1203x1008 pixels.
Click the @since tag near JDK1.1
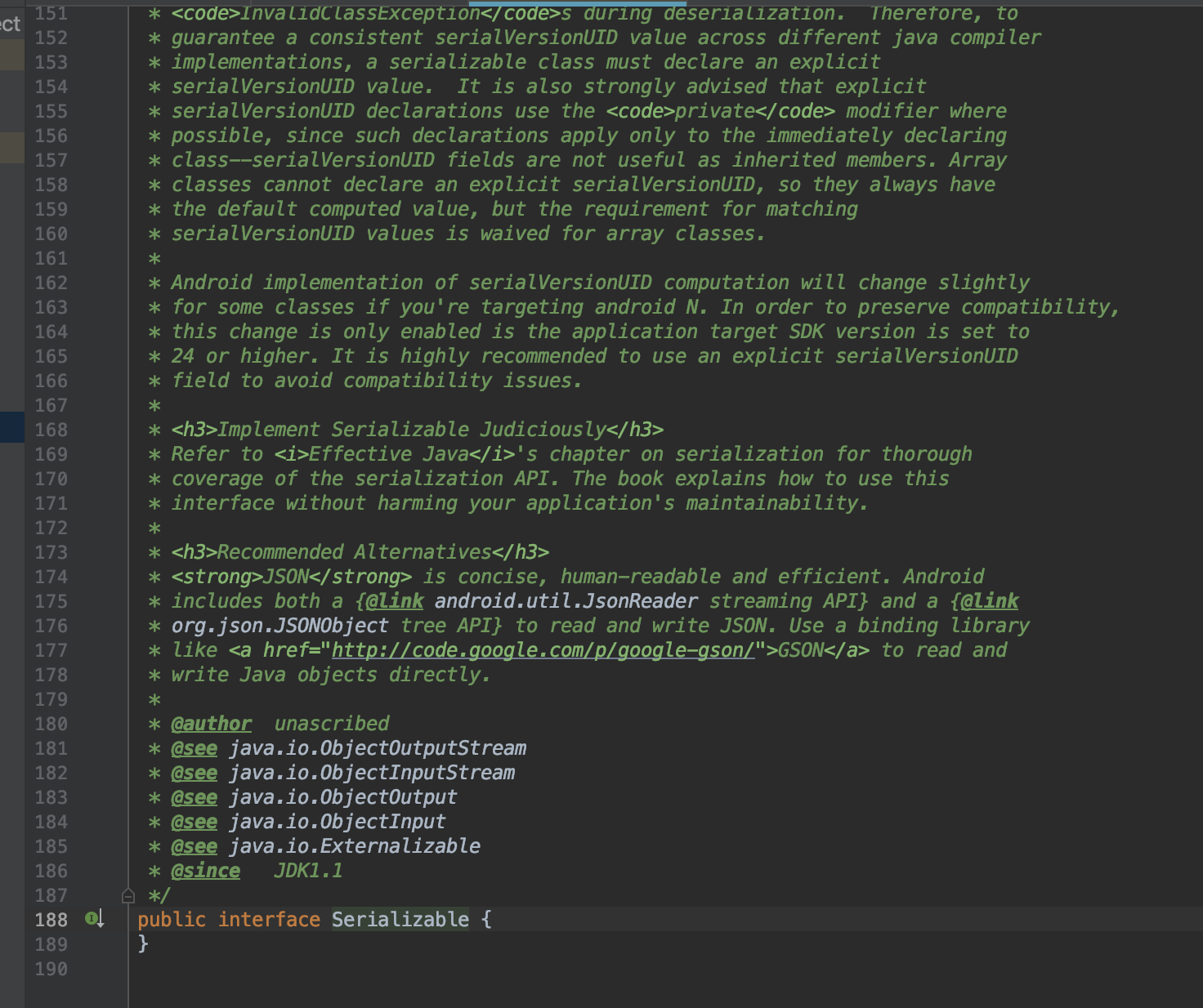tap(206, 871)
